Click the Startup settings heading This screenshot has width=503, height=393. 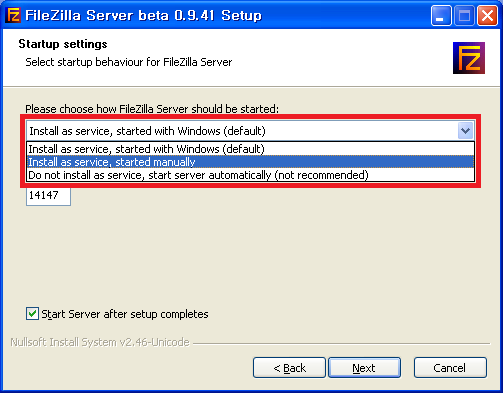[63, 44]
